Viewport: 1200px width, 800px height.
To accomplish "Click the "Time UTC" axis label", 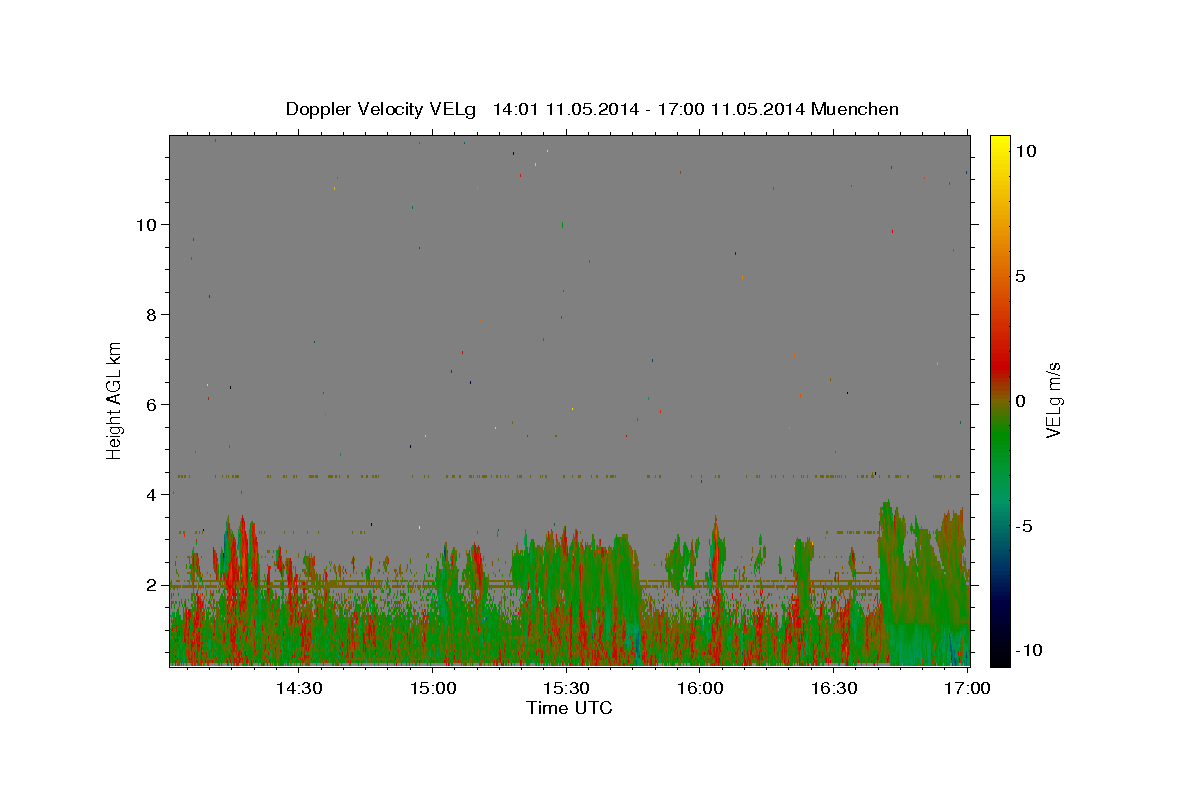I will [x=569, y=708].
